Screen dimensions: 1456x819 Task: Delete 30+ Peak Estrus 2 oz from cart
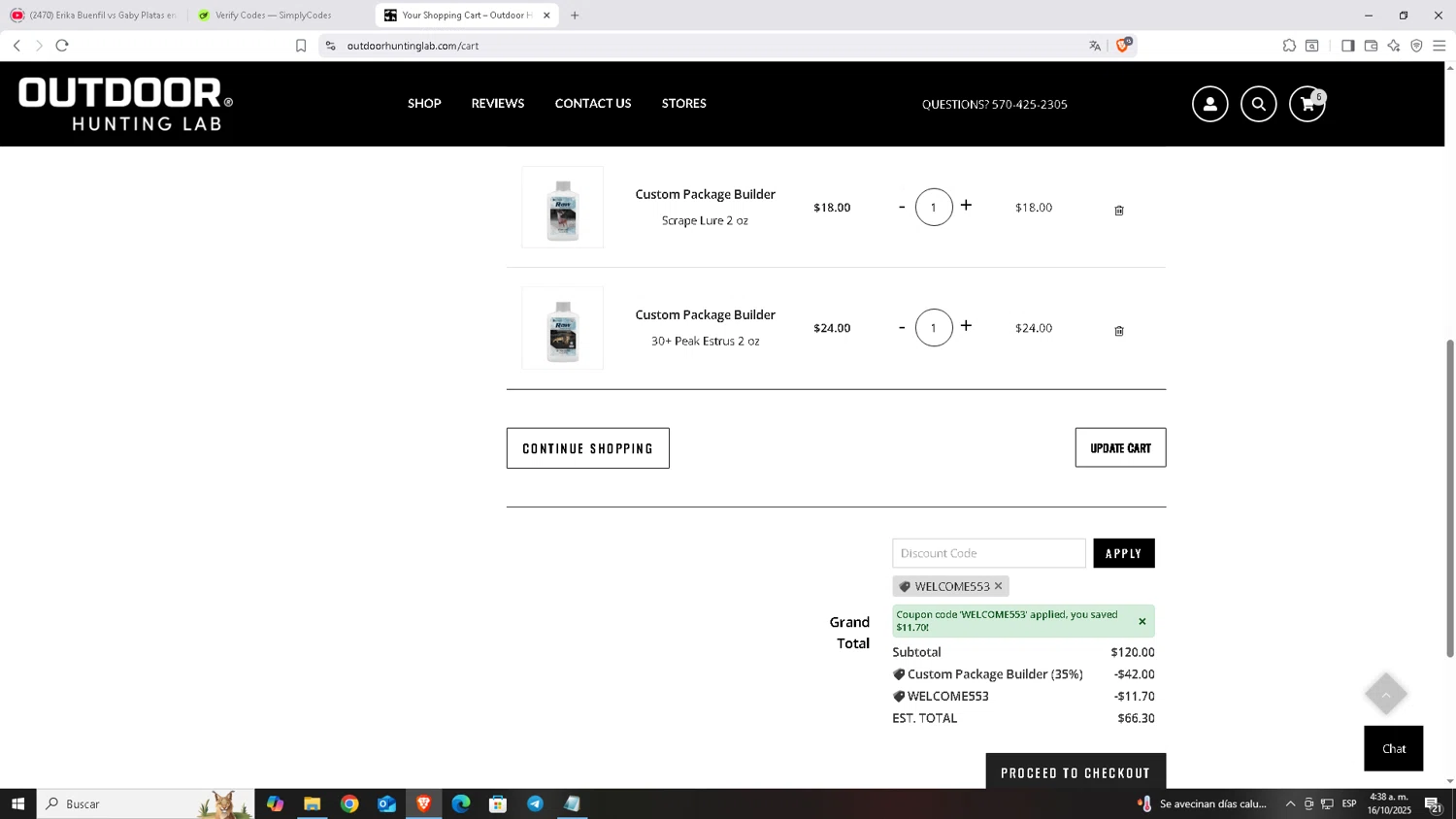(x=1119, y=331)
